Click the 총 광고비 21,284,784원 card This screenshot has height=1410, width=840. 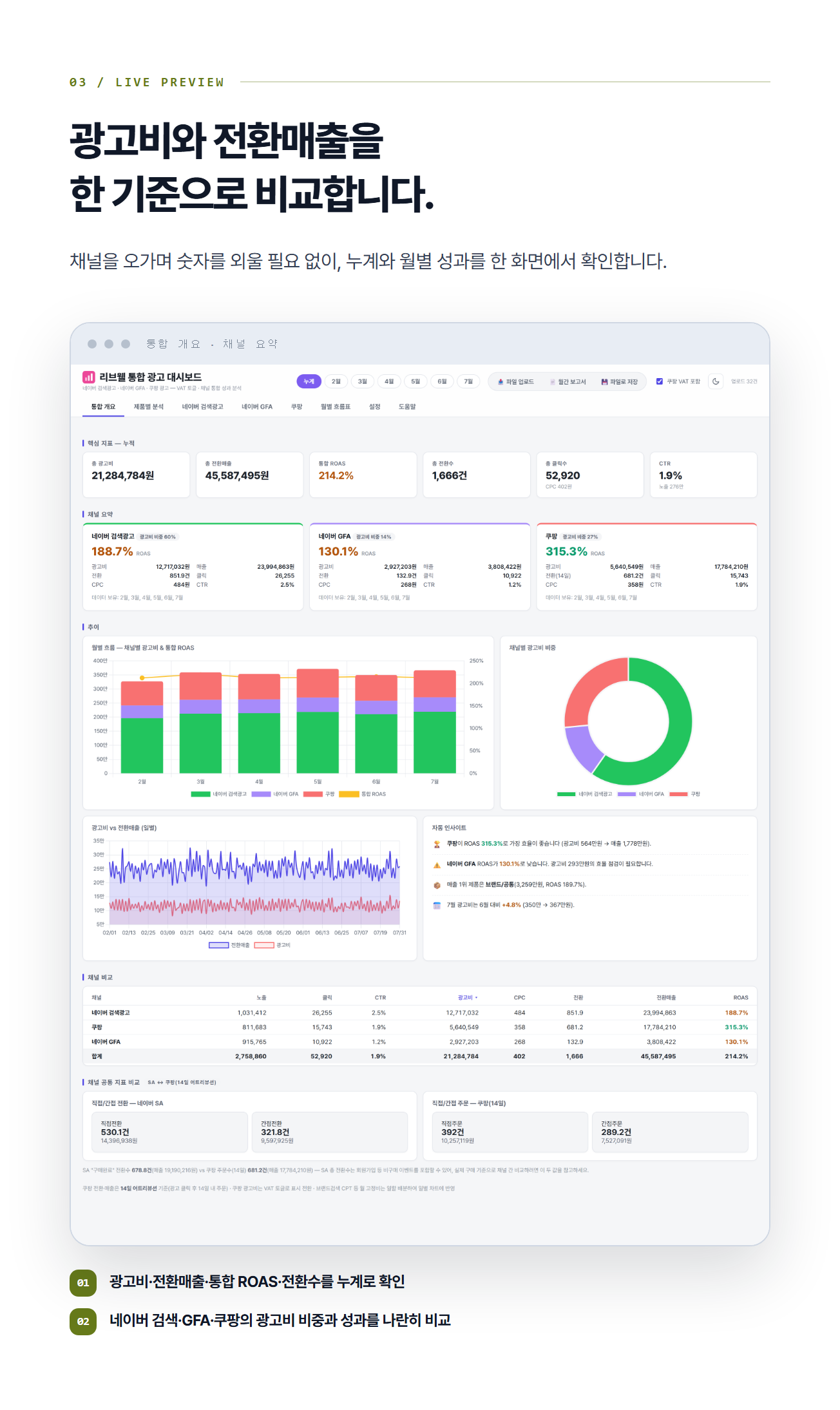[136, 475]
